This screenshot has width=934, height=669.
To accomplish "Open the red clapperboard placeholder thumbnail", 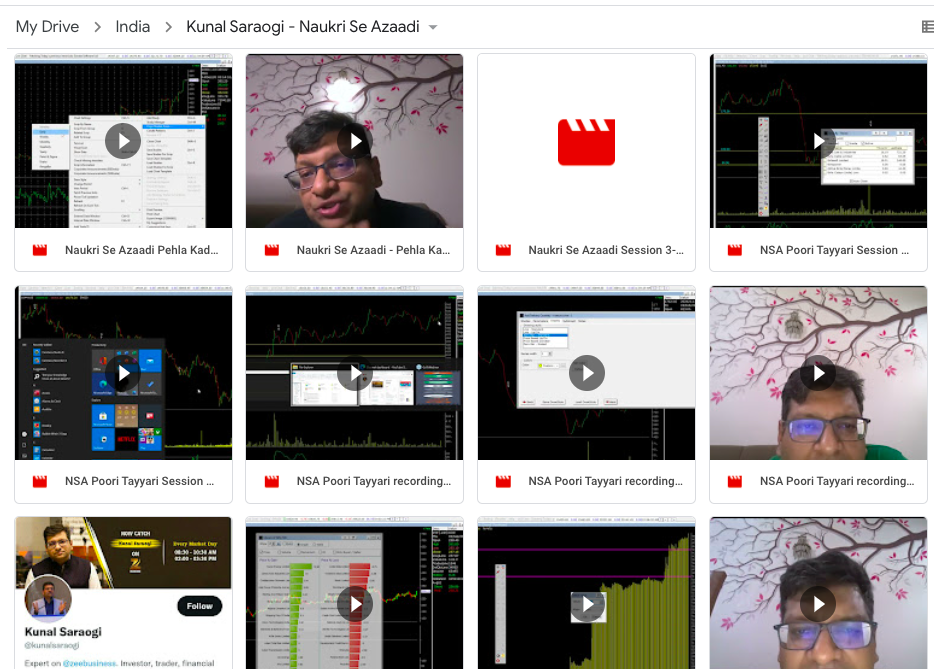I will pyautogui.click(x=586, y=141).
